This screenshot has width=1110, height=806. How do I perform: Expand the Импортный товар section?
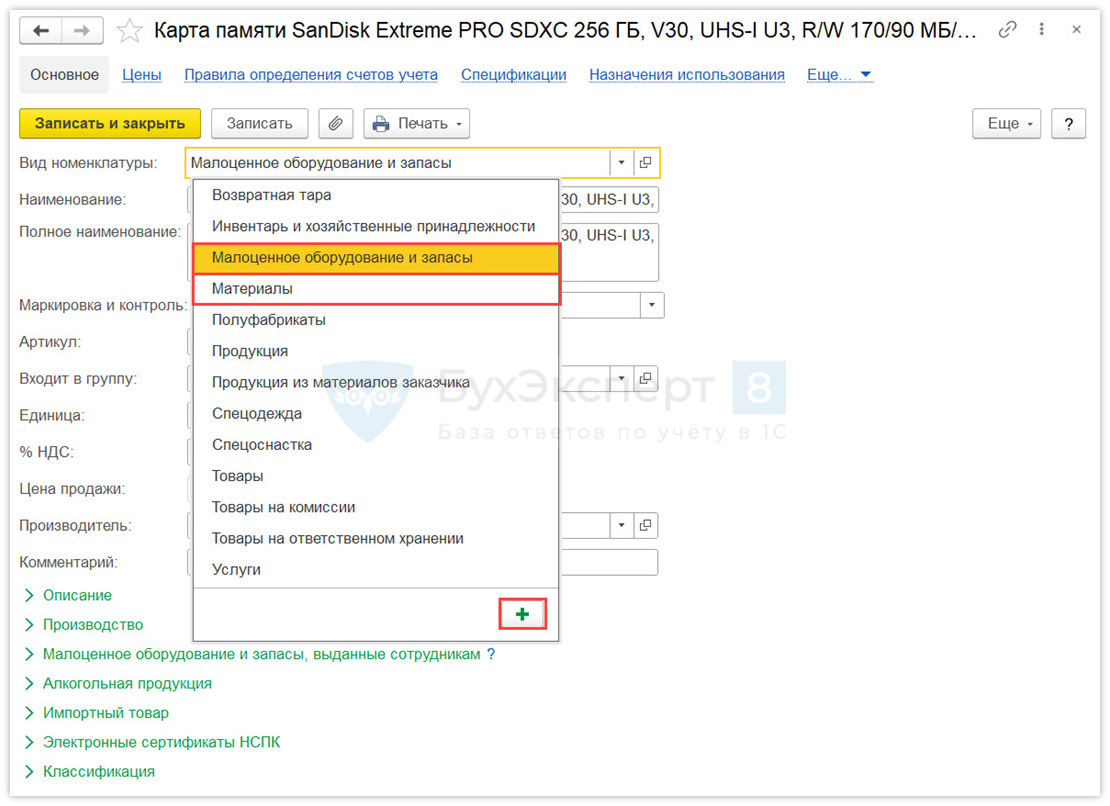coord(97,713)
